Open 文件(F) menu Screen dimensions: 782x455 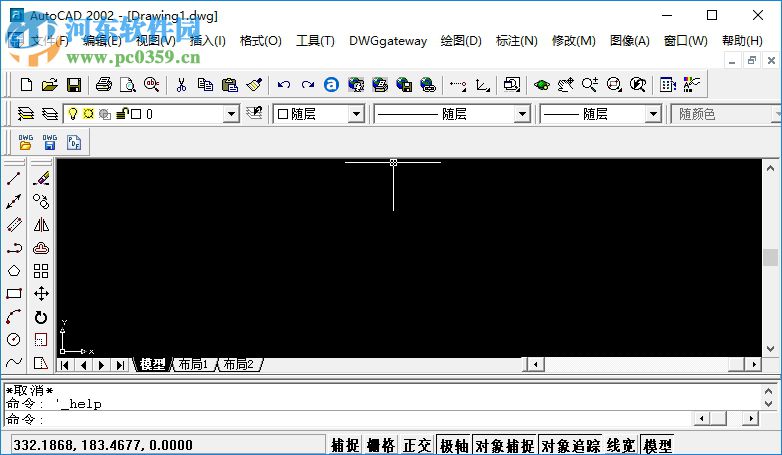coord(50,41)
